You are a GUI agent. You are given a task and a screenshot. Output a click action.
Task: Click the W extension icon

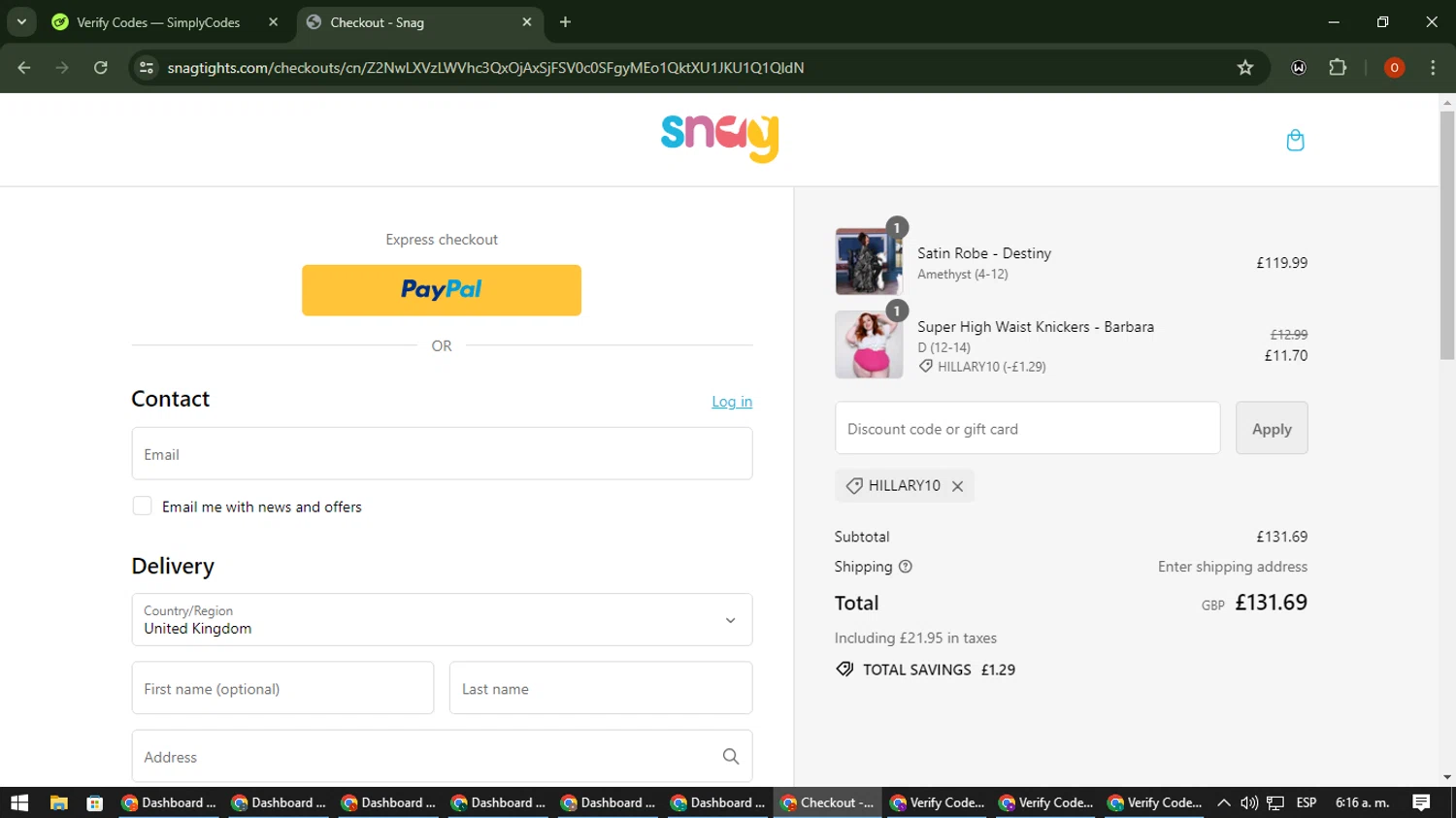coord(1299,68)
